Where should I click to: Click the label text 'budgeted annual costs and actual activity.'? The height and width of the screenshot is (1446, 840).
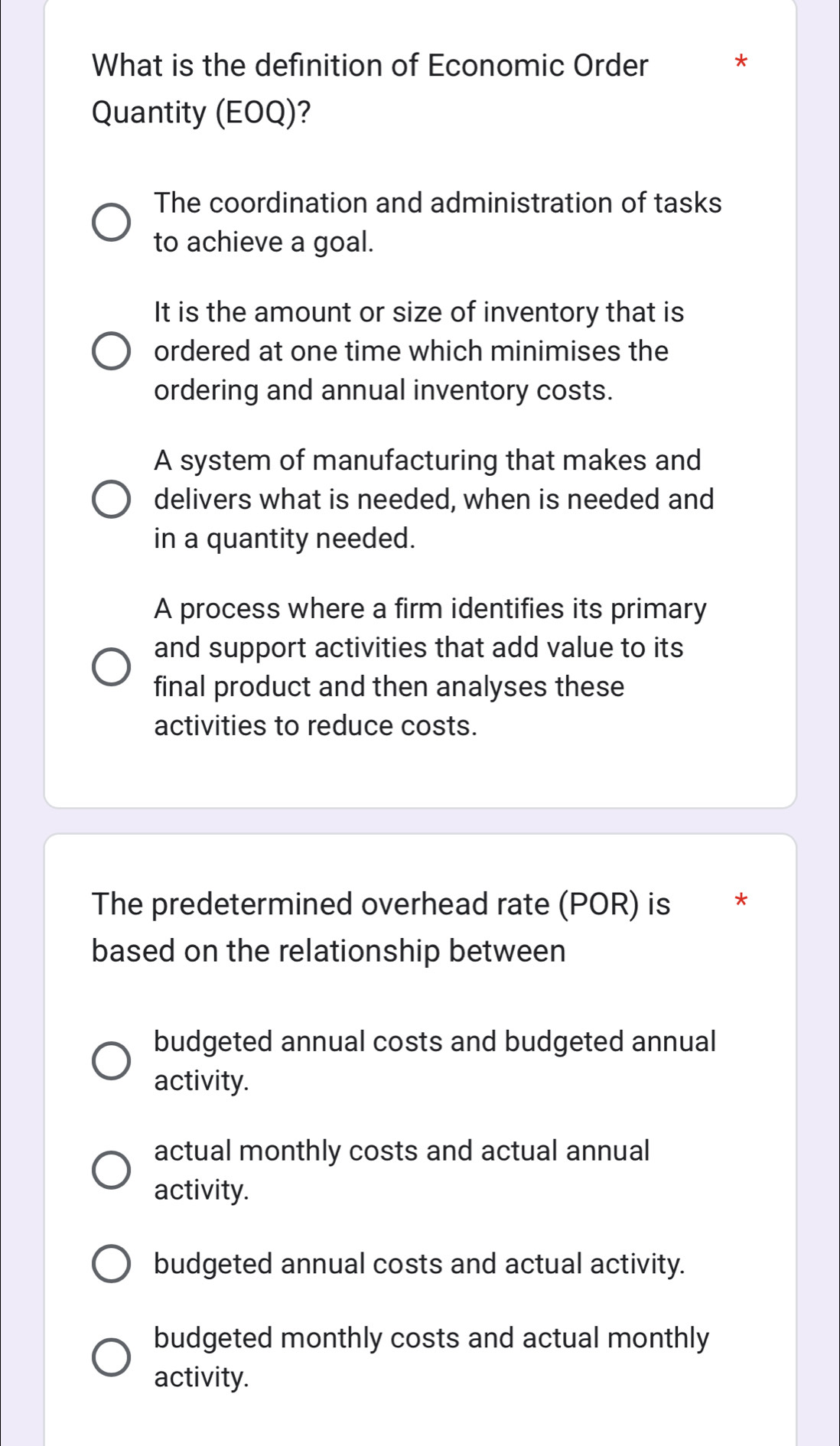tap(419, 1264)
